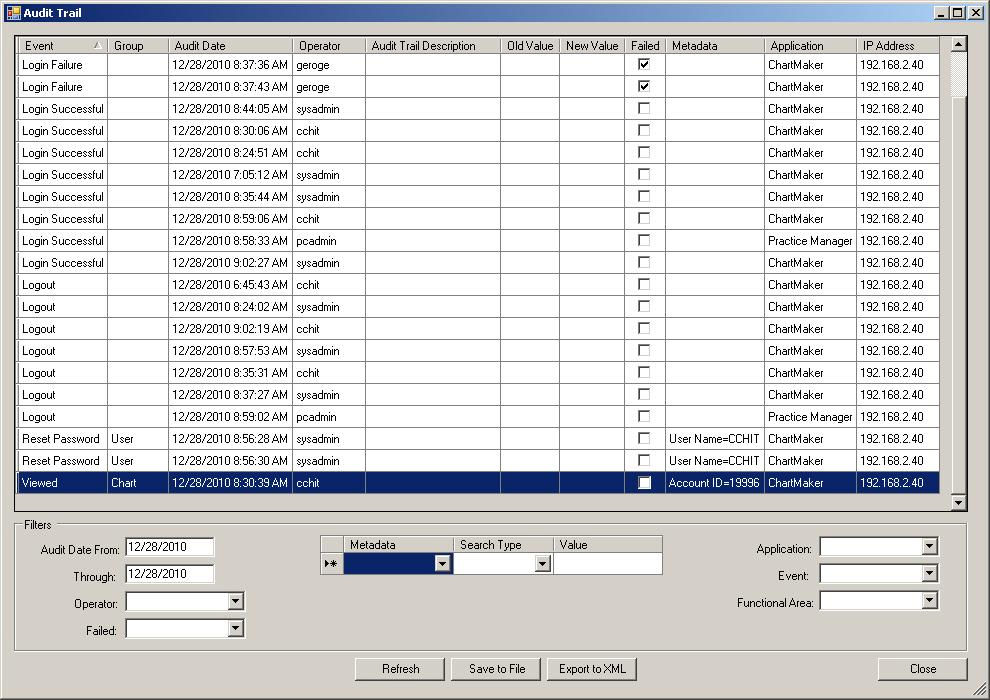Click the vertical scrollbar down arrow
The image size is (990, 700).
tap(958, 502)
